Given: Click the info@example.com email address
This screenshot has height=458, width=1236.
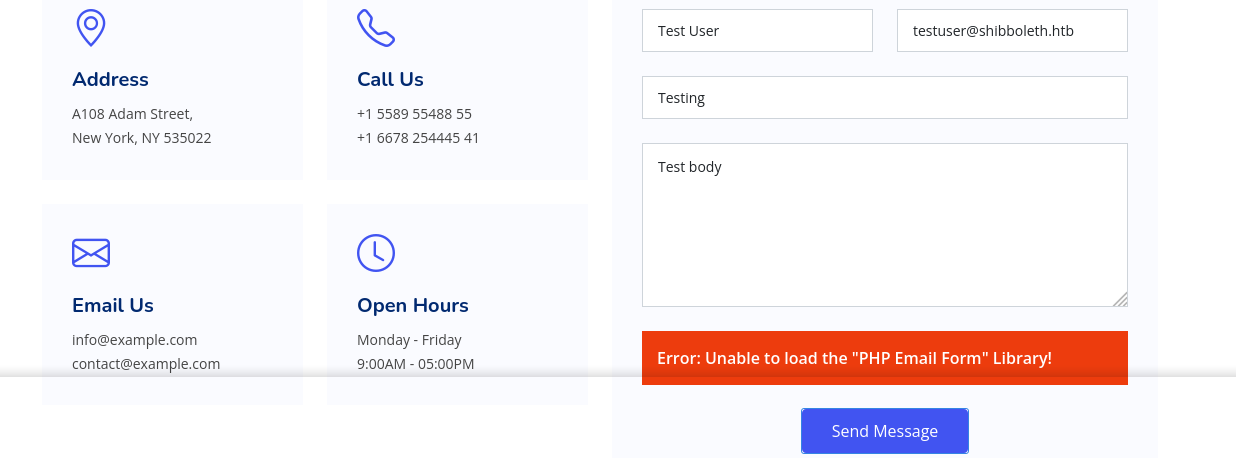Looking at the screenshot, I should (135, 340).
